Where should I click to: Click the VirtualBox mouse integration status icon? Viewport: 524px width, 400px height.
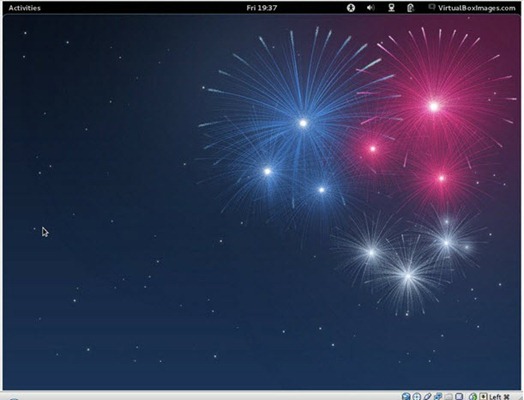pyautogui.click(x=473, y=396)
